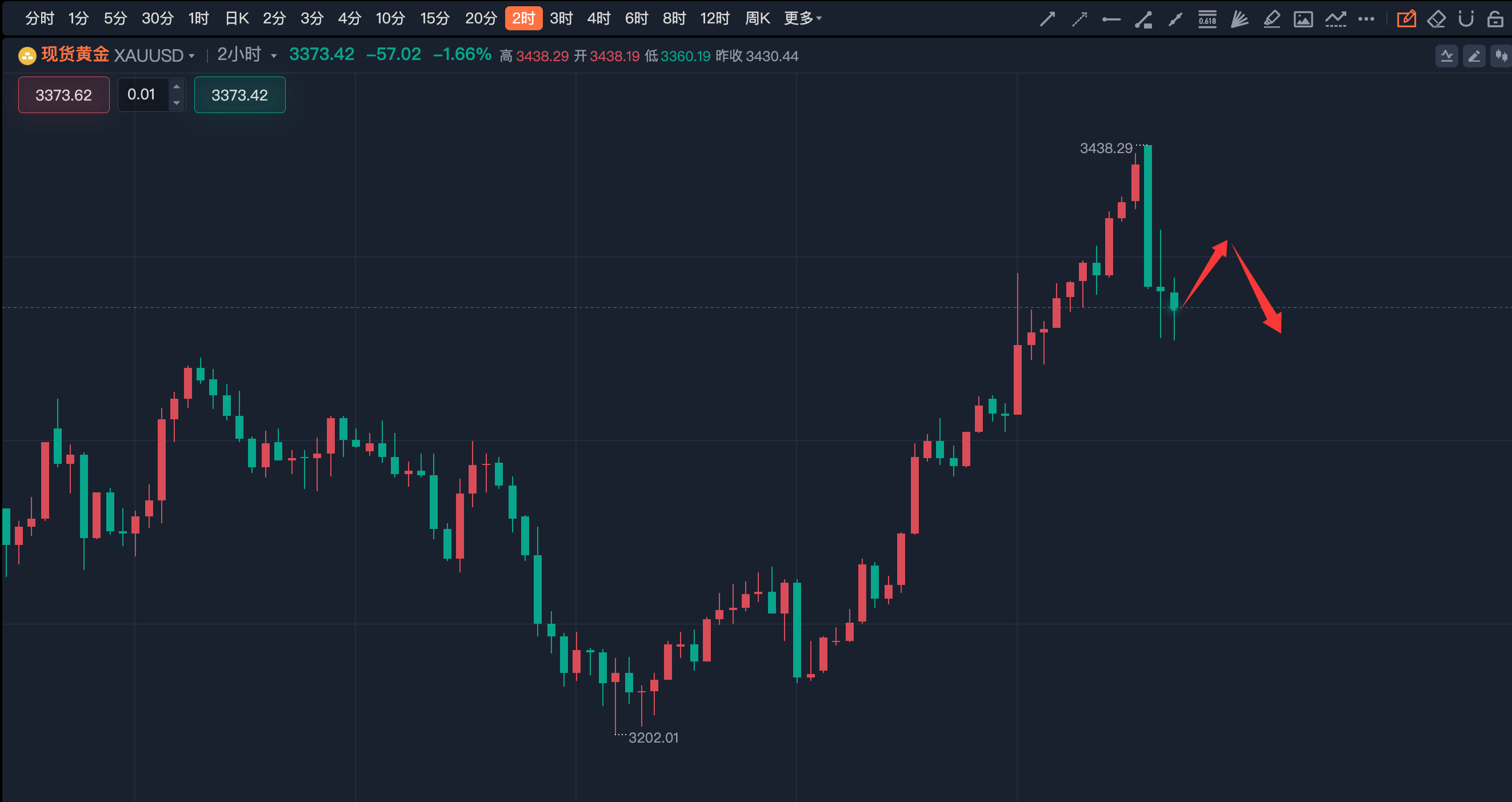The width and height of the screenshot is (1512, 802).
Task: Expand the 2小时 interval dropdown
Action: coord(274,56)
